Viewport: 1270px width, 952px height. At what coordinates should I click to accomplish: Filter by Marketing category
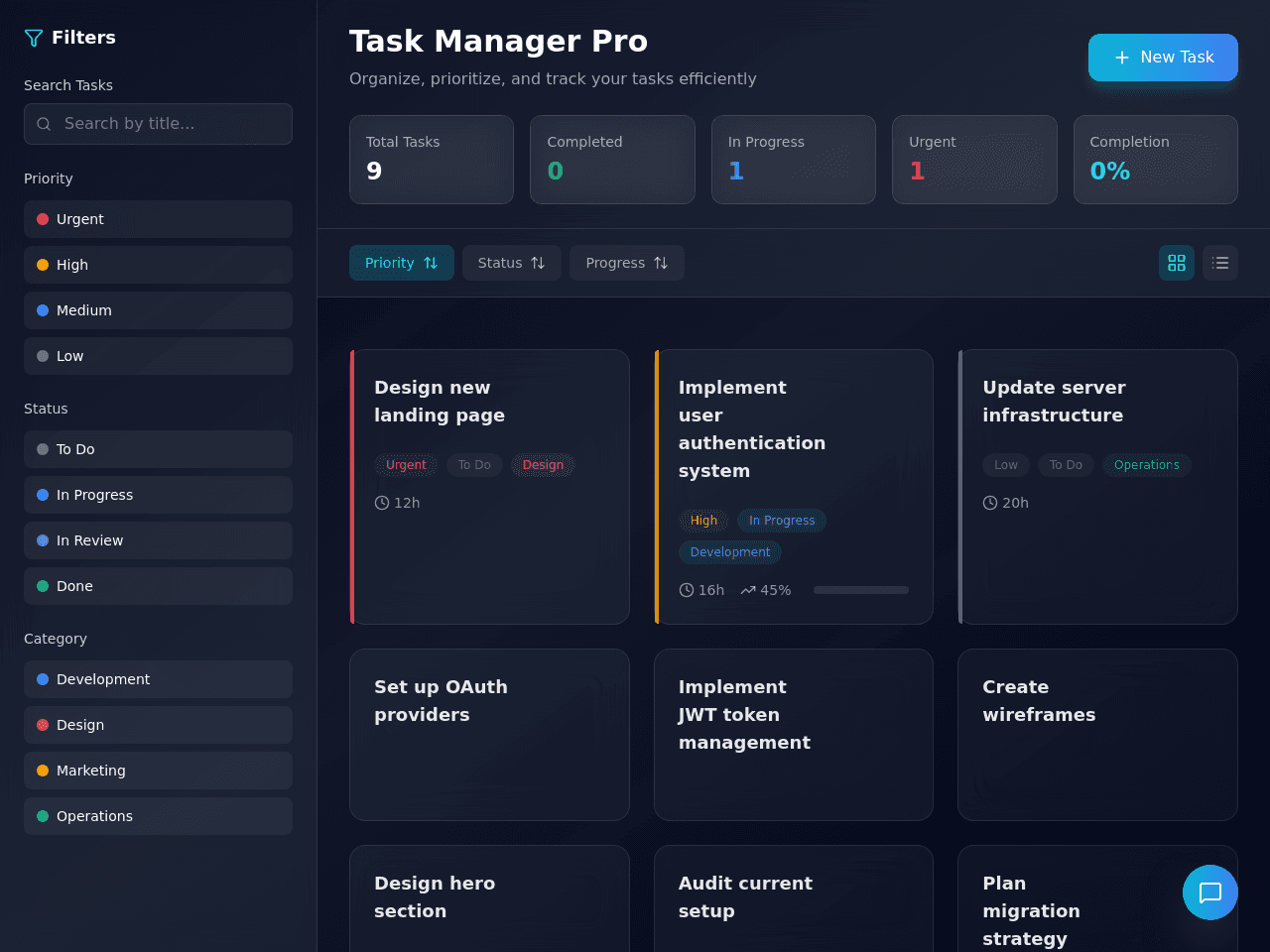[x=158, y=771]
